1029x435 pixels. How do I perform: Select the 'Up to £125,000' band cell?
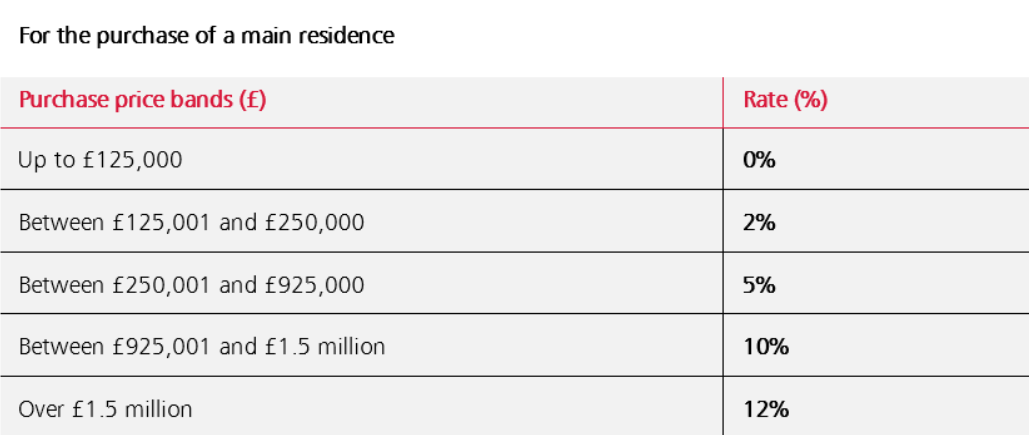coord(101,159)
